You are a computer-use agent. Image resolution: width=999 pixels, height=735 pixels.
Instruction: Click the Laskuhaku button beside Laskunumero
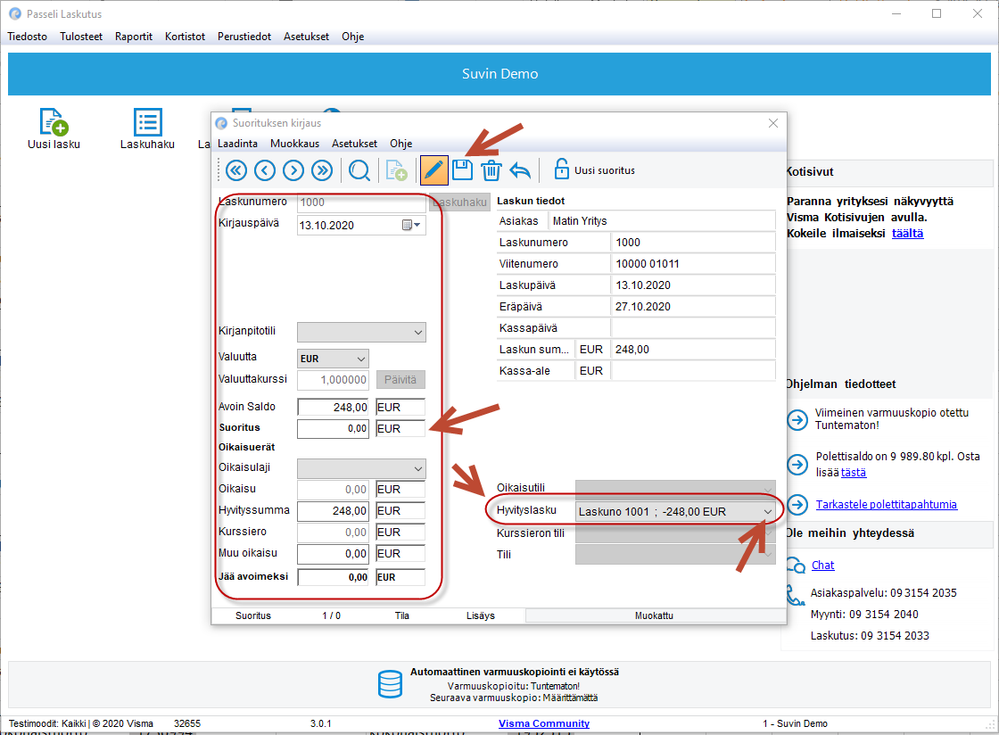click(x=459, y=202)
